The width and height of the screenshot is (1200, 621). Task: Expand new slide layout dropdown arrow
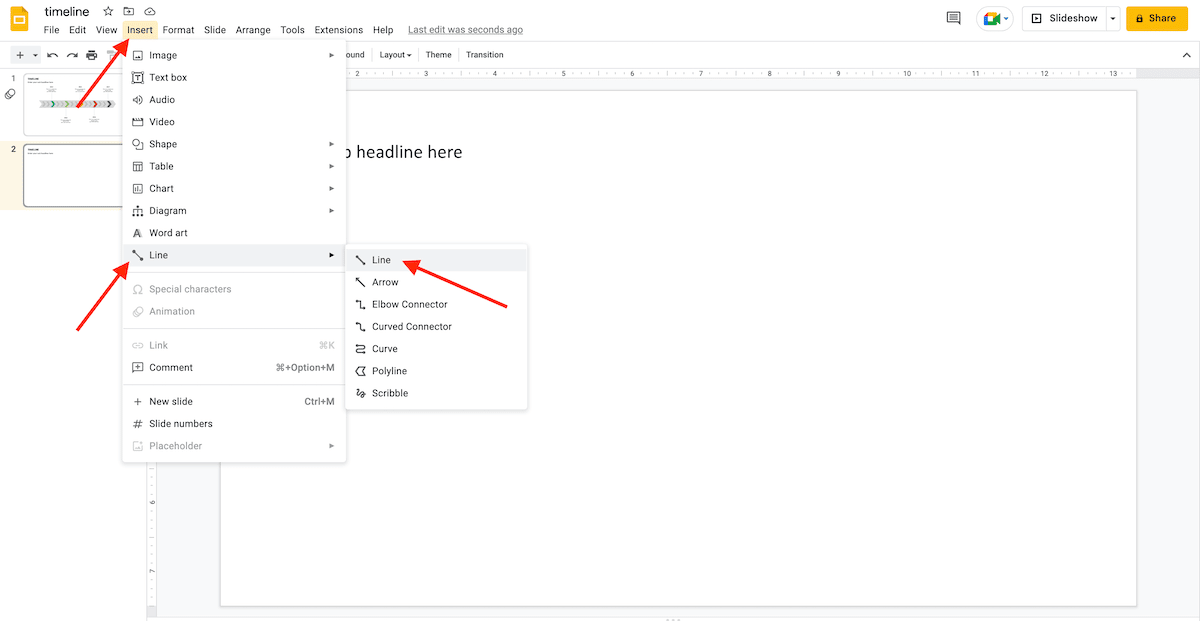tap(35, 55)
